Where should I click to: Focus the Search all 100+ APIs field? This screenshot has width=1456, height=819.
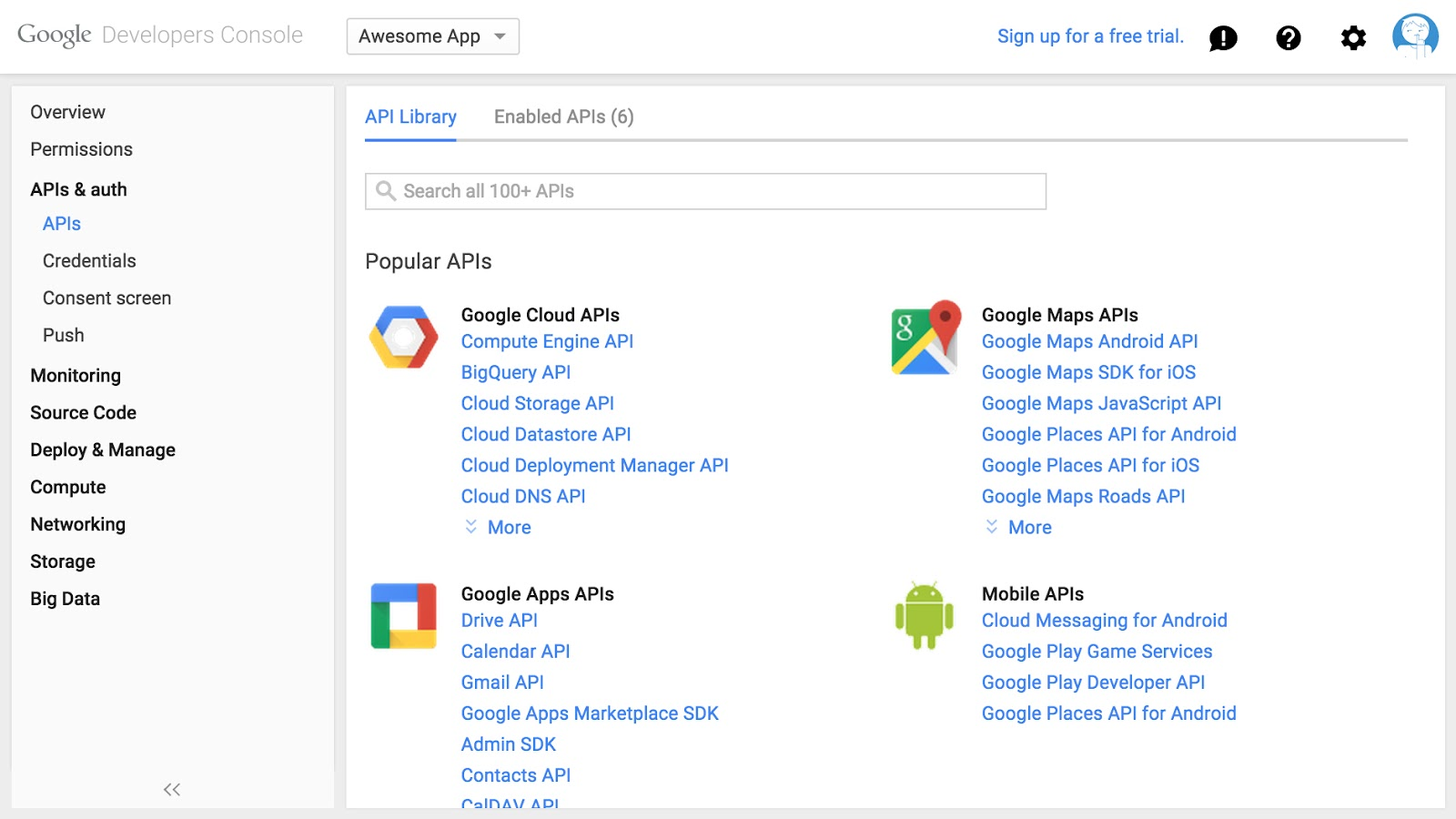point(705,191)
